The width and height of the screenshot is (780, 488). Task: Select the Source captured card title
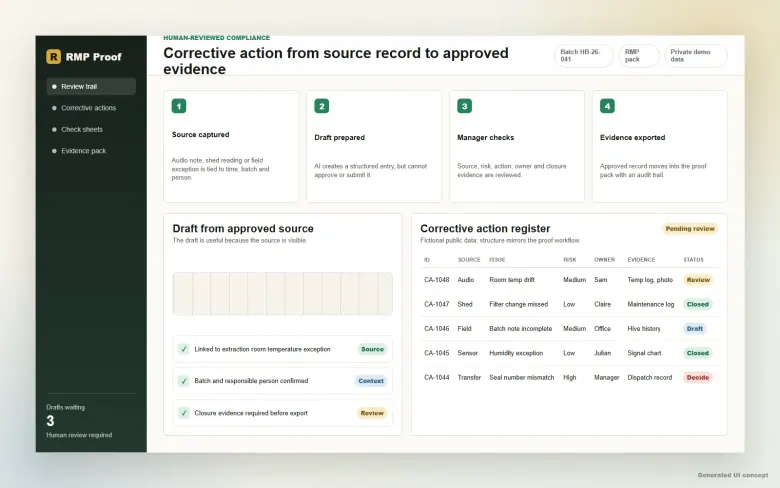pyautogui.click(x=200, y=134)
